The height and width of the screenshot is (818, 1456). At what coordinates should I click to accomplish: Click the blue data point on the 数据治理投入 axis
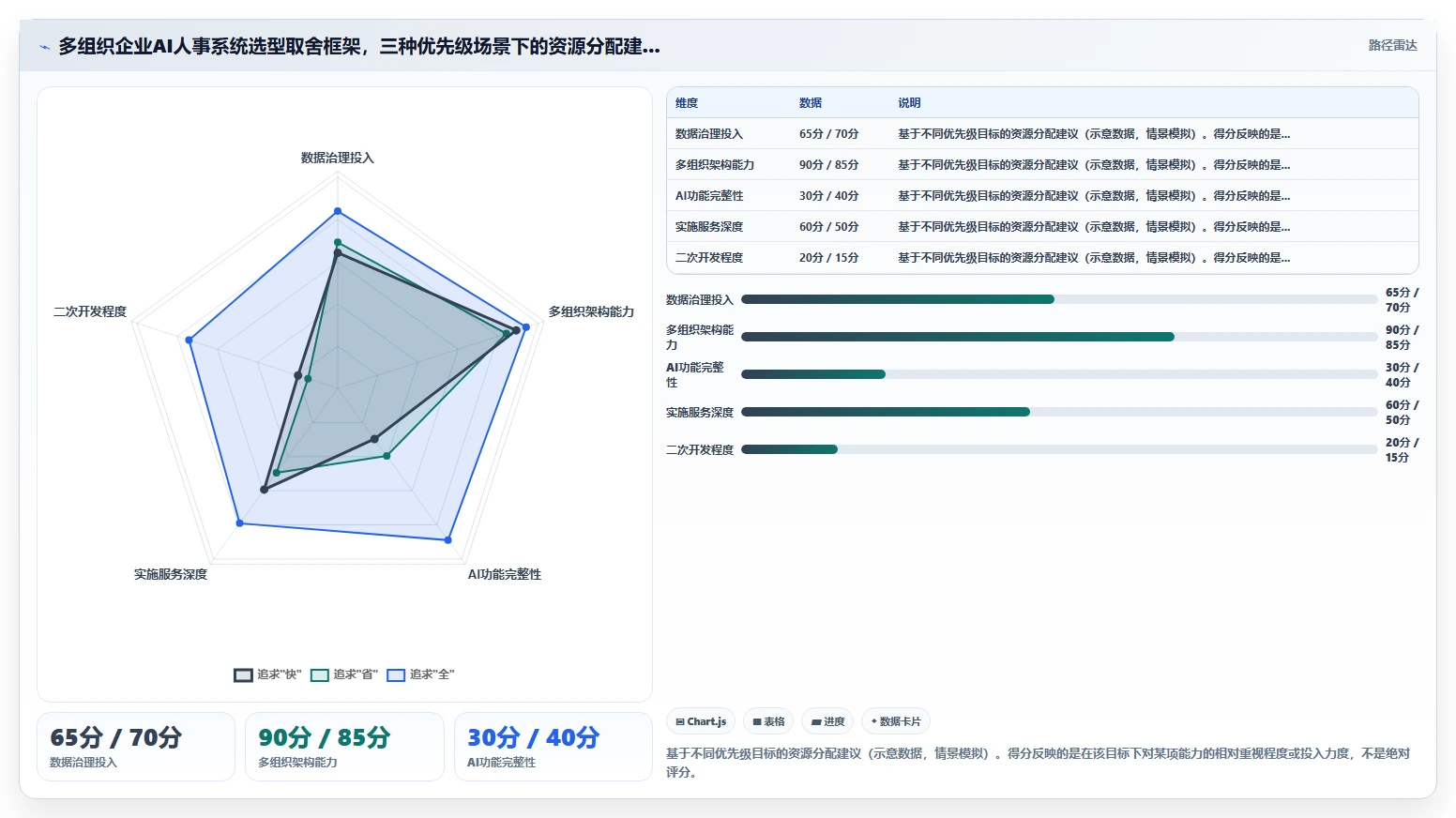(x=338, y=211)
